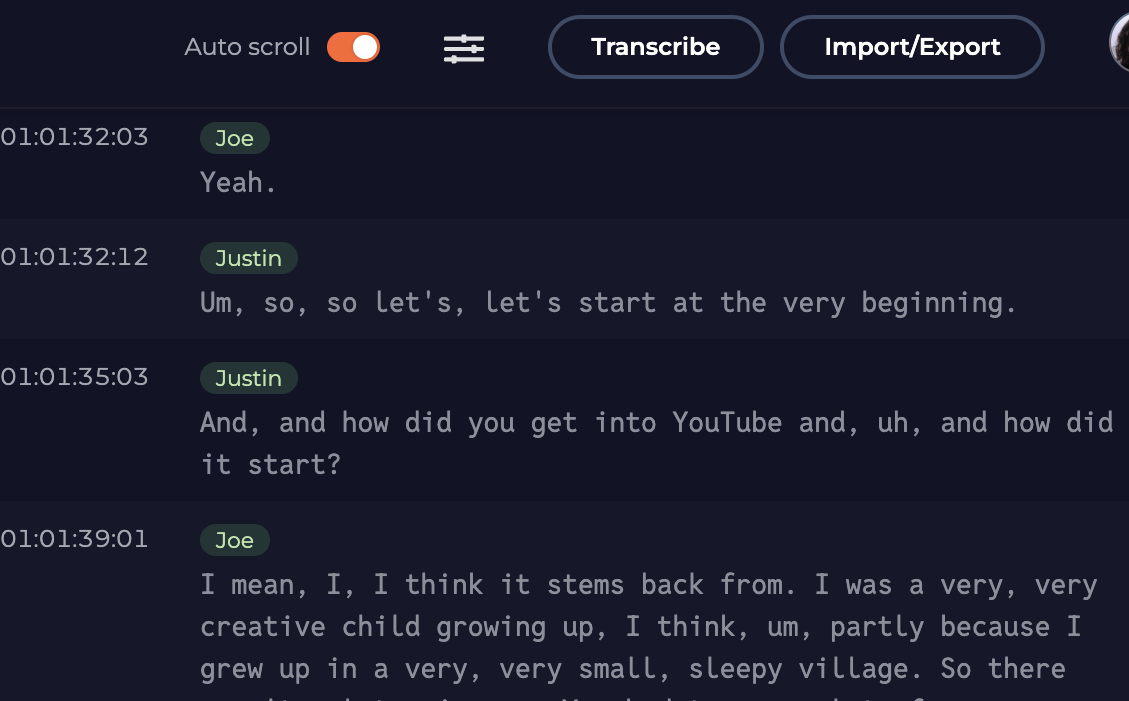
Task: Click the "Yeah." transcript text
Action: coord(238,182)
